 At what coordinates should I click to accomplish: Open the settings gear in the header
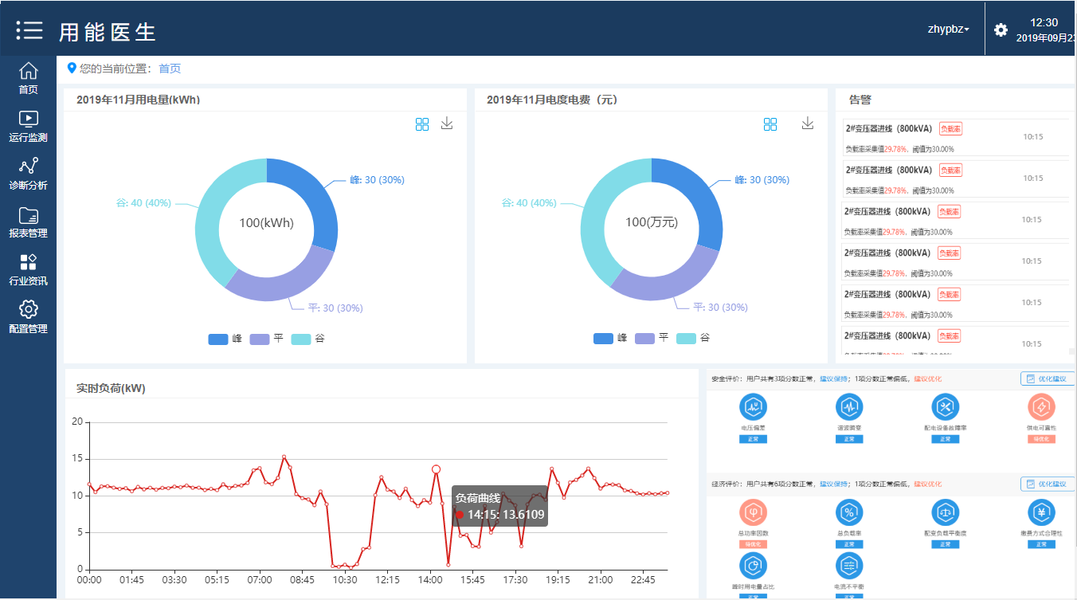coord(1001,30)
